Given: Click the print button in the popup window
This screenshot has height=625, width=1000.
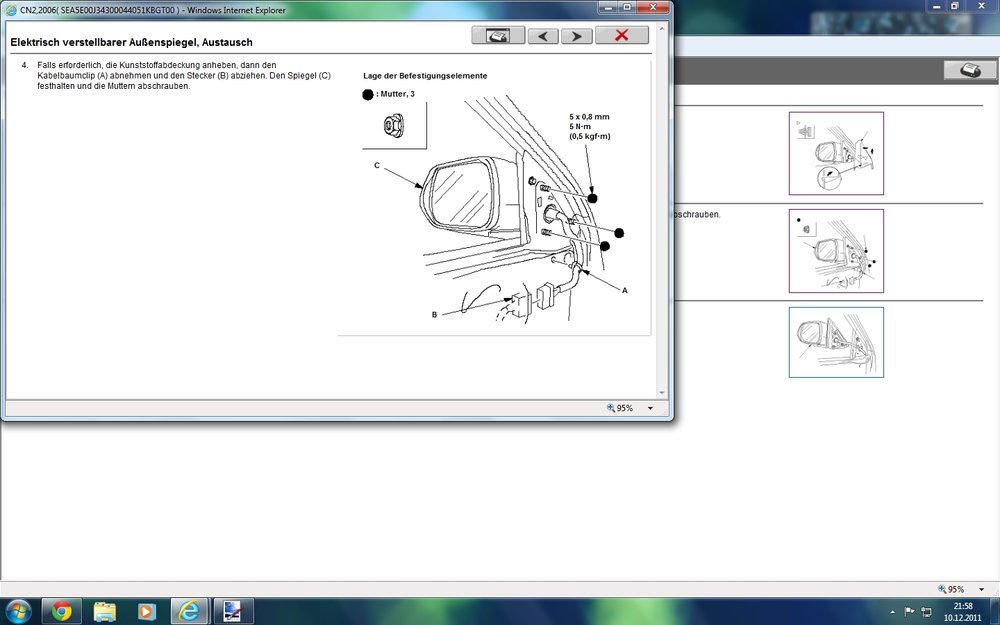Looking at the screenshot, I should [x=498, y=36].
